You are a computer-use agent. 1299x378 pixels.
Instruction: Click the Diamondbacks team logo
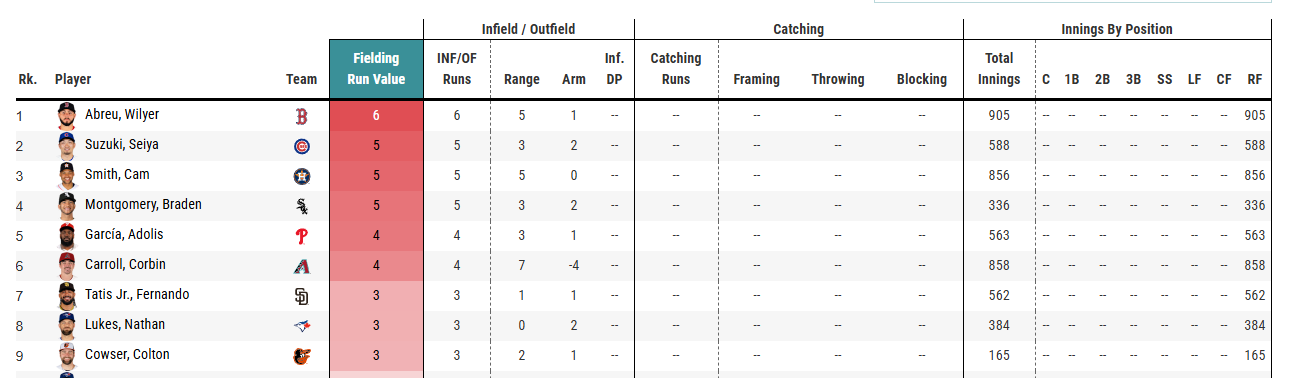pos(301,266)
